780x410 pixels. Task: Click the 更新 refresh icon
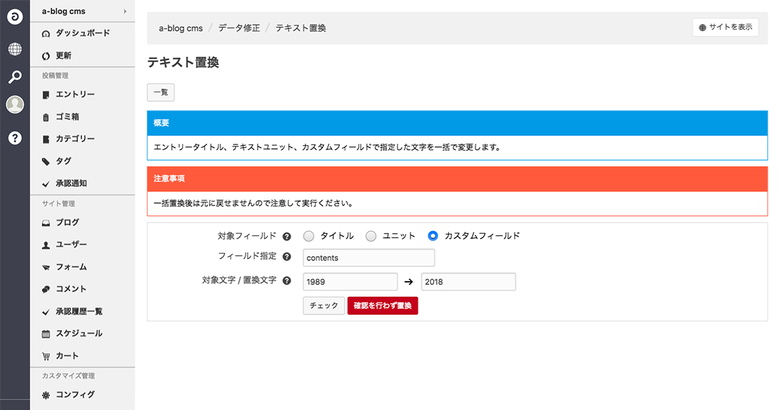pos(46,56)
